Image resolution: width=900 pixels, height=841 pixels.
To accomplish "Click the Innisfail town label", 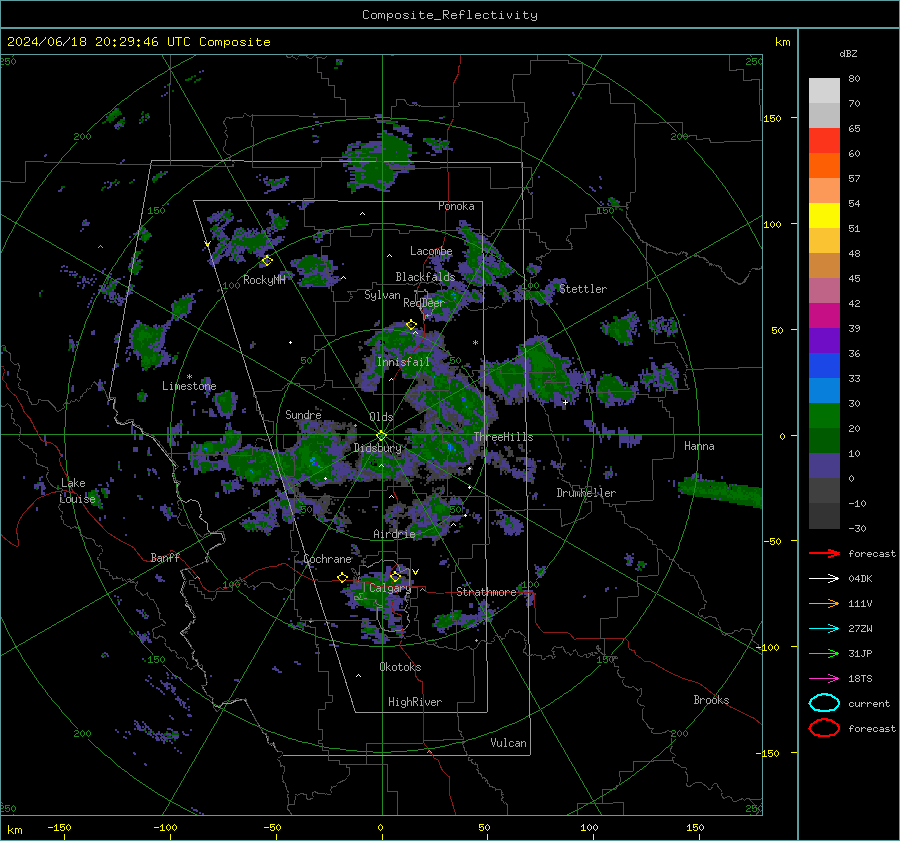I will pos(403,362).
